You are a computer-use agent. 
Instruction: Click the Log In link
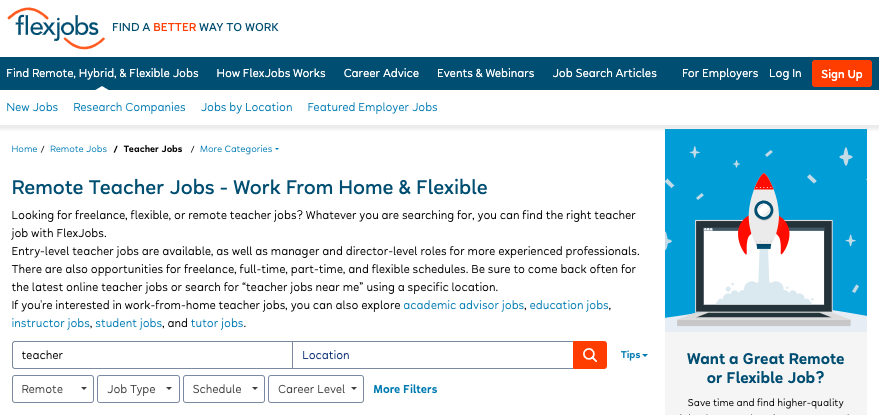785,73
